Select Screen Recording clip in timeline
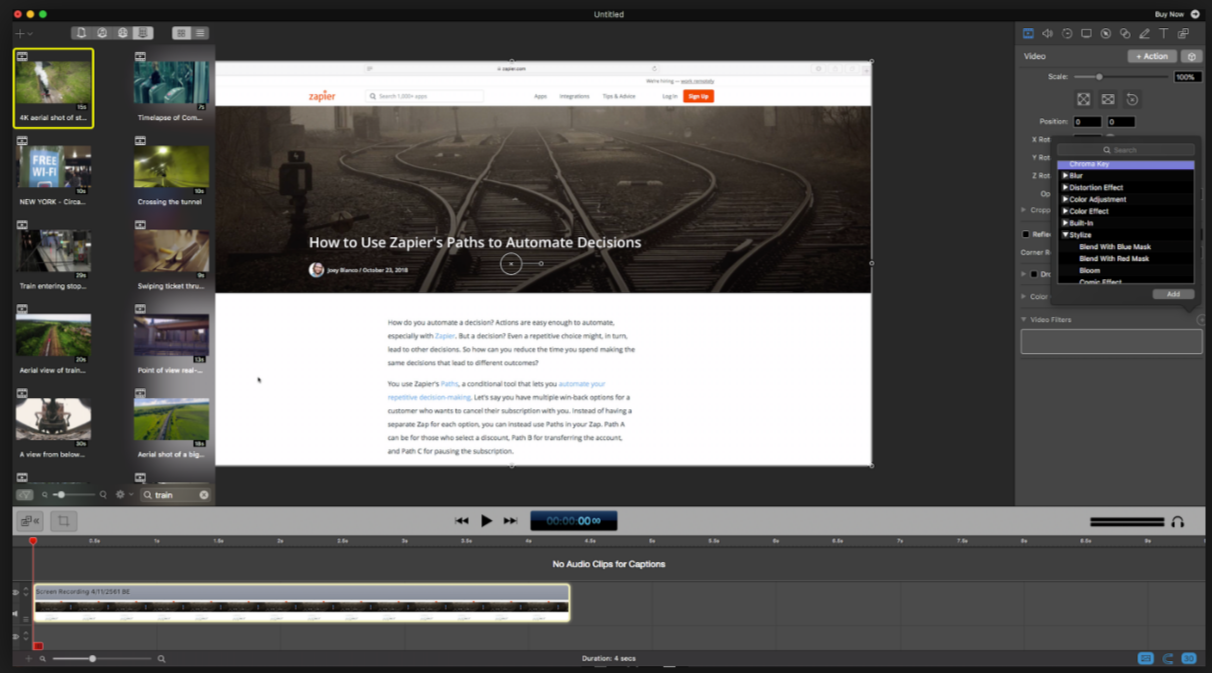This screenshot has height=673, width=1212. 301,603
